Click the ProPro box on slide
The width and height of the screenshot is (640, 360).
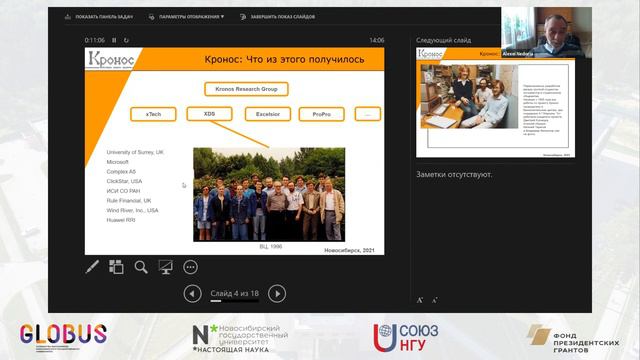[322, 114]
